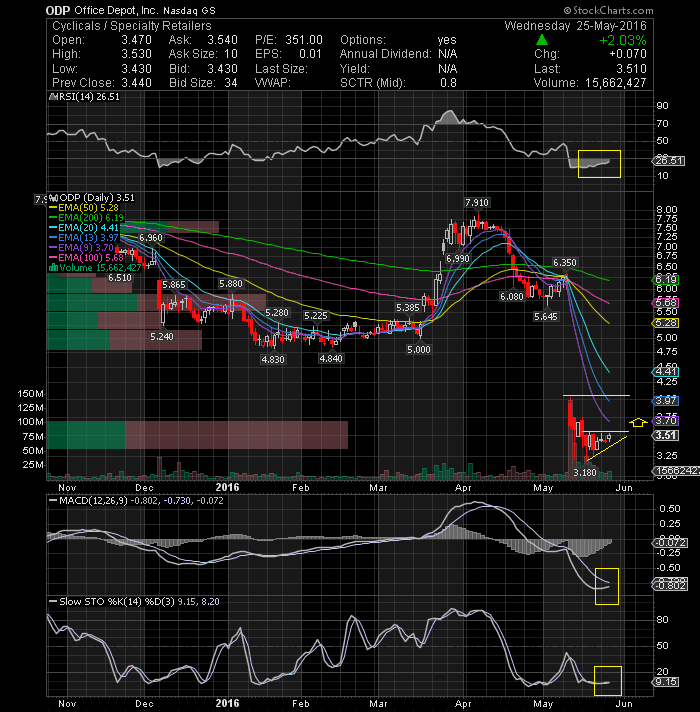Click the 9.15 stochastic tag on right axis

click(666, 682)
